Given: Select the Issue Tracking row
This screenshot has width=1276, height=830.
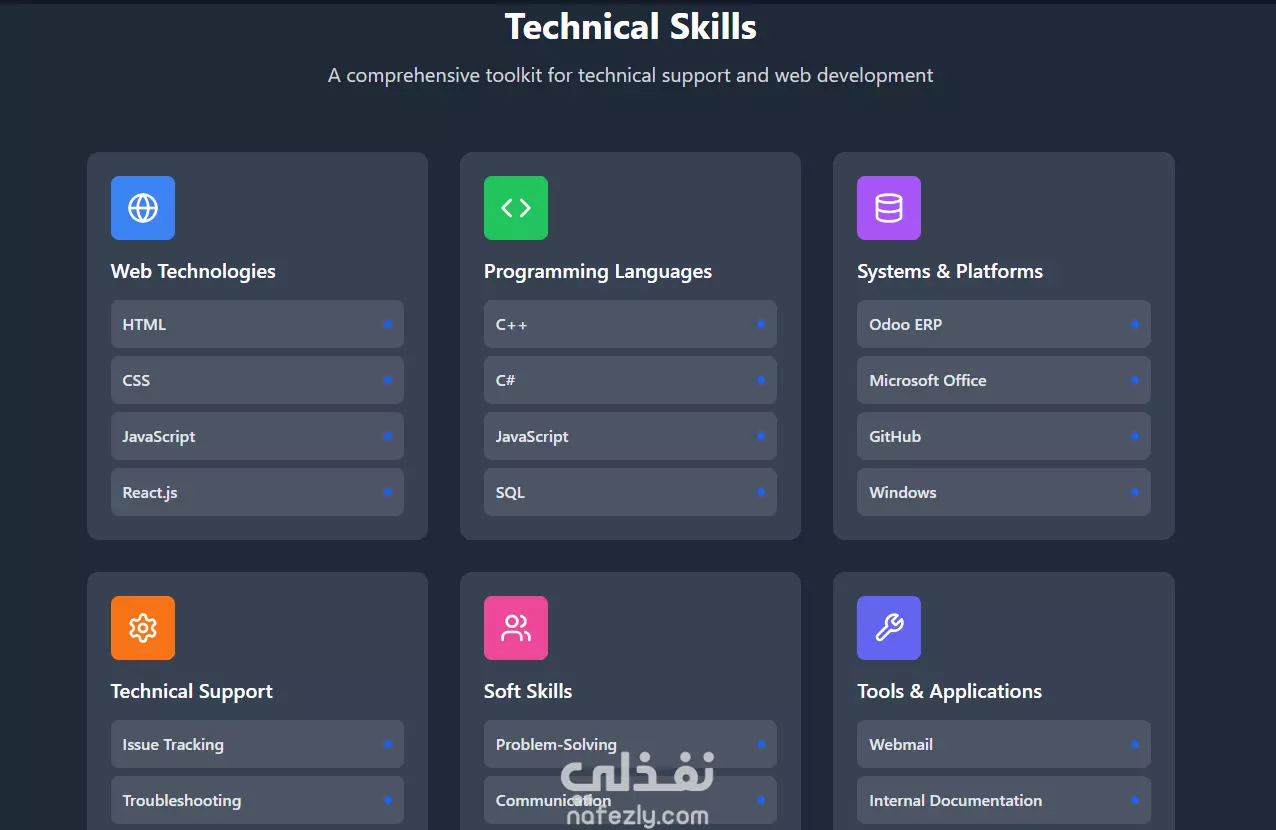Looking at the screenshot, I should click(x=257, y=744).
